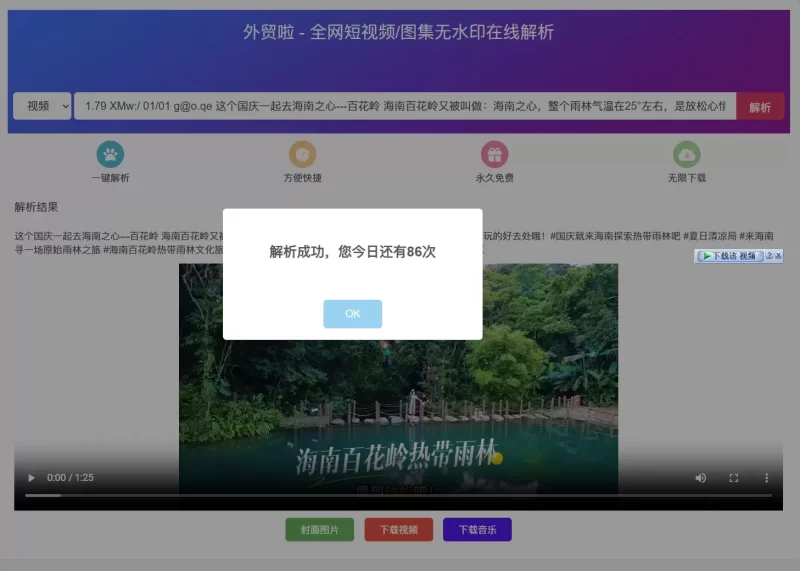The width and height of the screenshot is (800, 571).
Task: Click the 一键解析 paw icon
Action: point(110,154)
